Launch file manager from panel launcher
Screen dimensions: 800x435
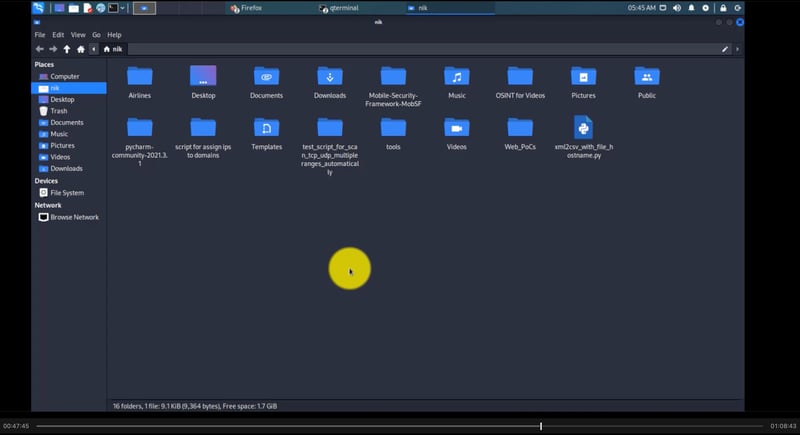click(73, 8)
